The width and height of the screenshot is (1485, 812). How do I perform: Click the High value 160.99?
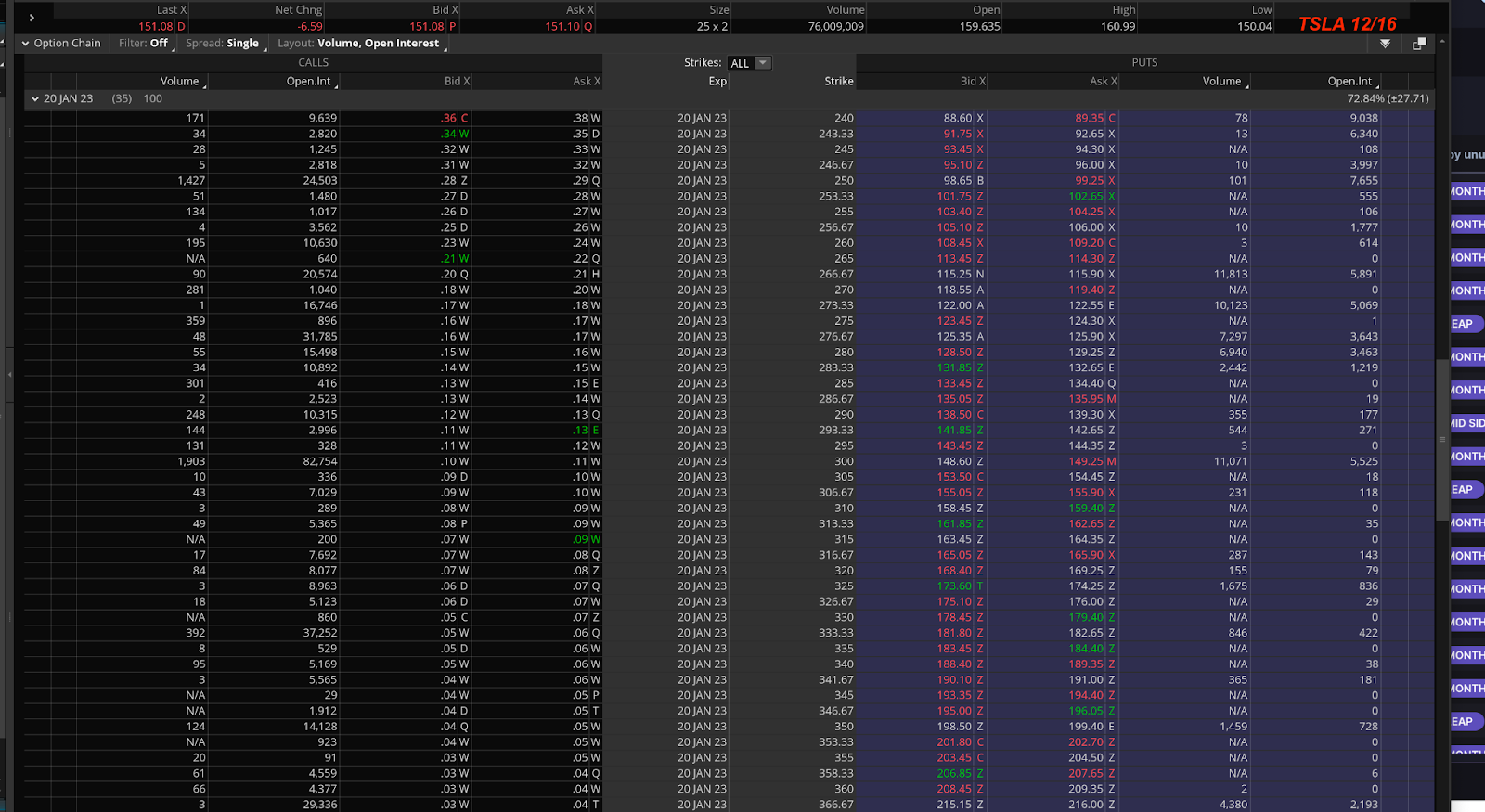click(1118, 27)
